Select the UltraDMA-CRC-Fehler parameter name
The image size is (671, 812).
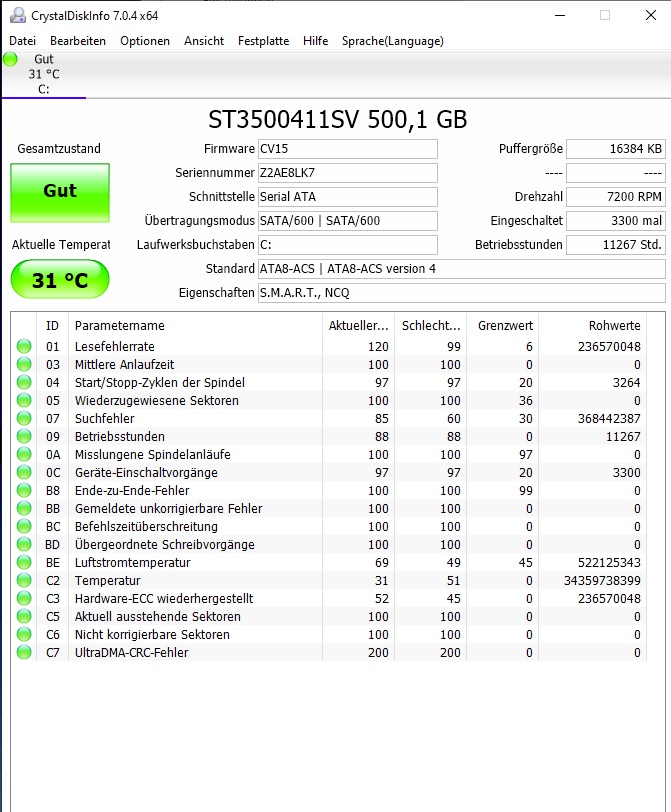tap(132, 652)
